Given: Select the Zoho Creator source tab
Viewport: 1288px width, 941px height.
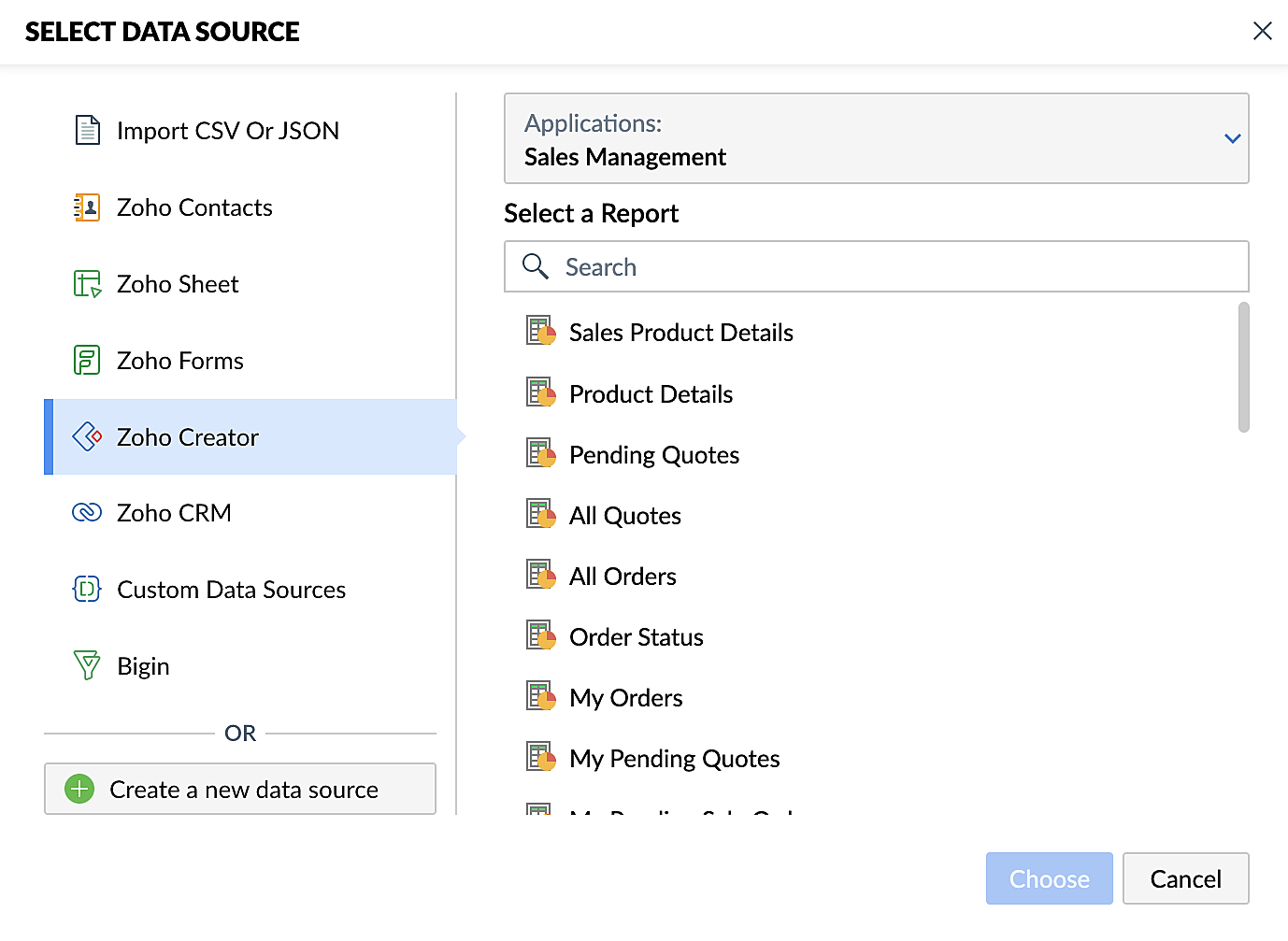Looking at the screenshot, I should 250,436.
